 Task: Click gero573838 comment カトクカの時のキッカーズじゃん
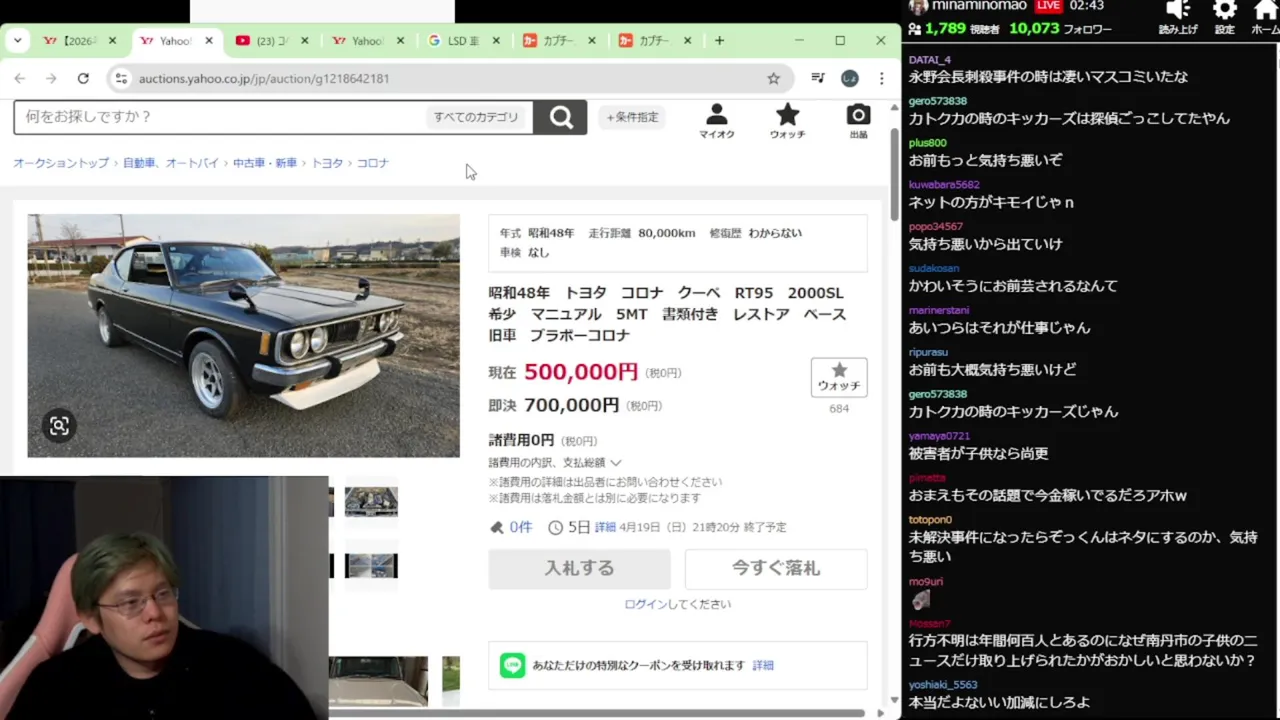click(x=1013, y=411)
